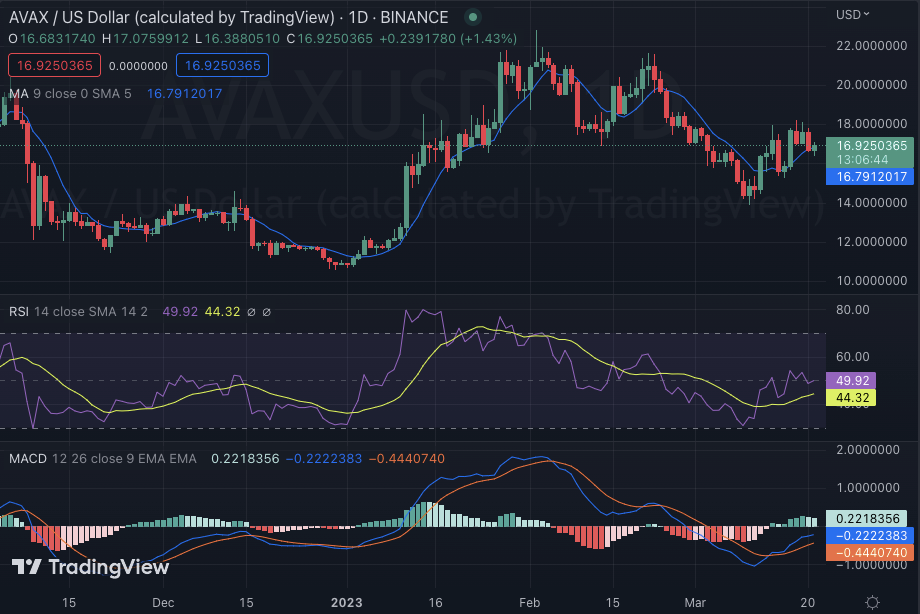Image resolution: width=920 pixels, height=614 pixels.
Task: Click the purple 49.92 RSI axis label
Action: [851, 380]
